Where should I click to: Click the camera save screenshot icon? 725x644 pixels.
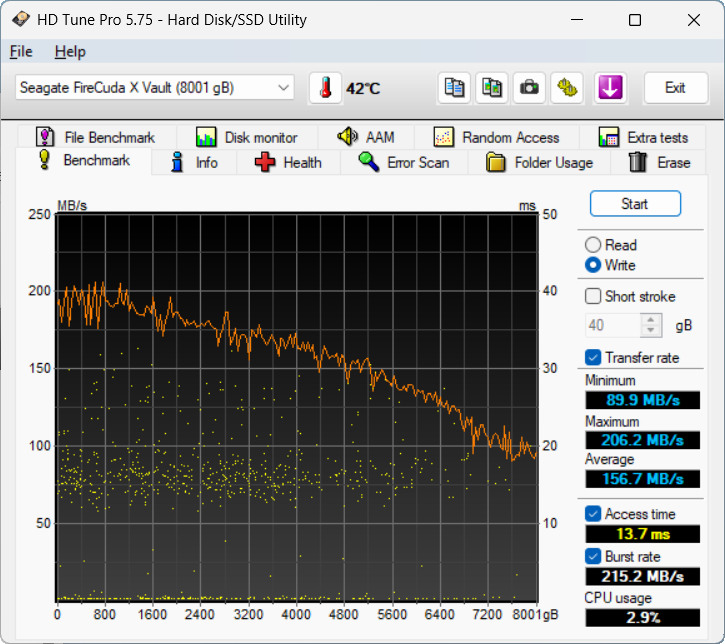click(x=529, y=88)
